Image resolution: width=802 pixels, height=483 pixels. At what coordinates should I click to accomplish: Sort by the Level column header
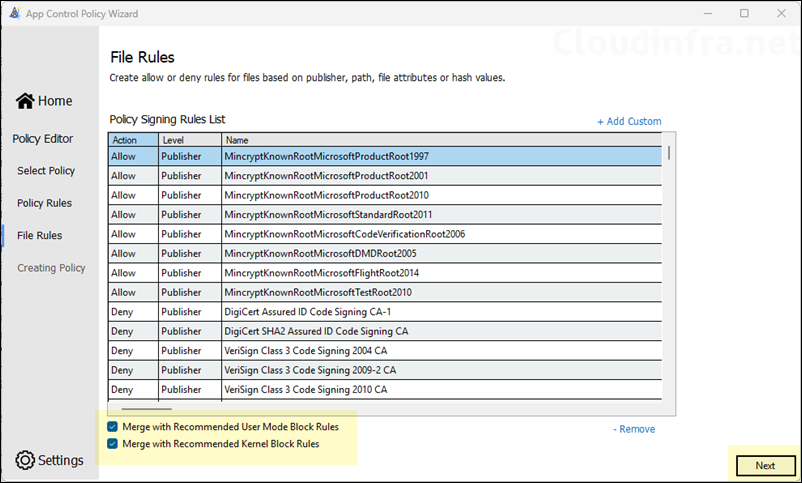tap(189, 140)
